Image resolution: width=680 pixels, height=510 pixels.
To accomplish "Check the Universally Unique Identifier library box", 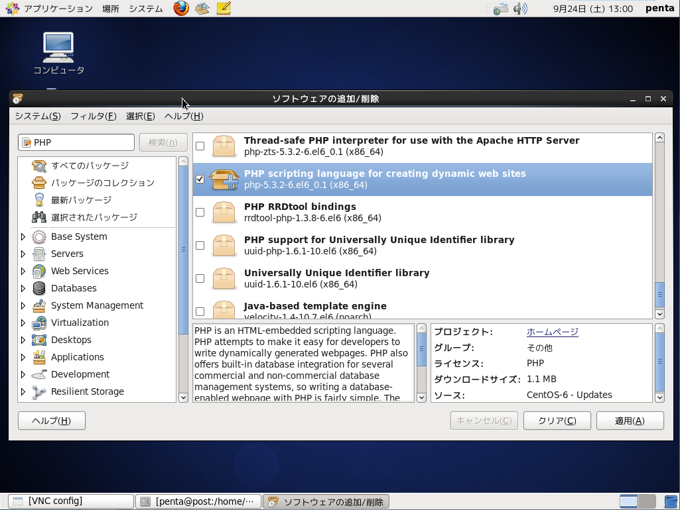I will click(x=200, y=278).
